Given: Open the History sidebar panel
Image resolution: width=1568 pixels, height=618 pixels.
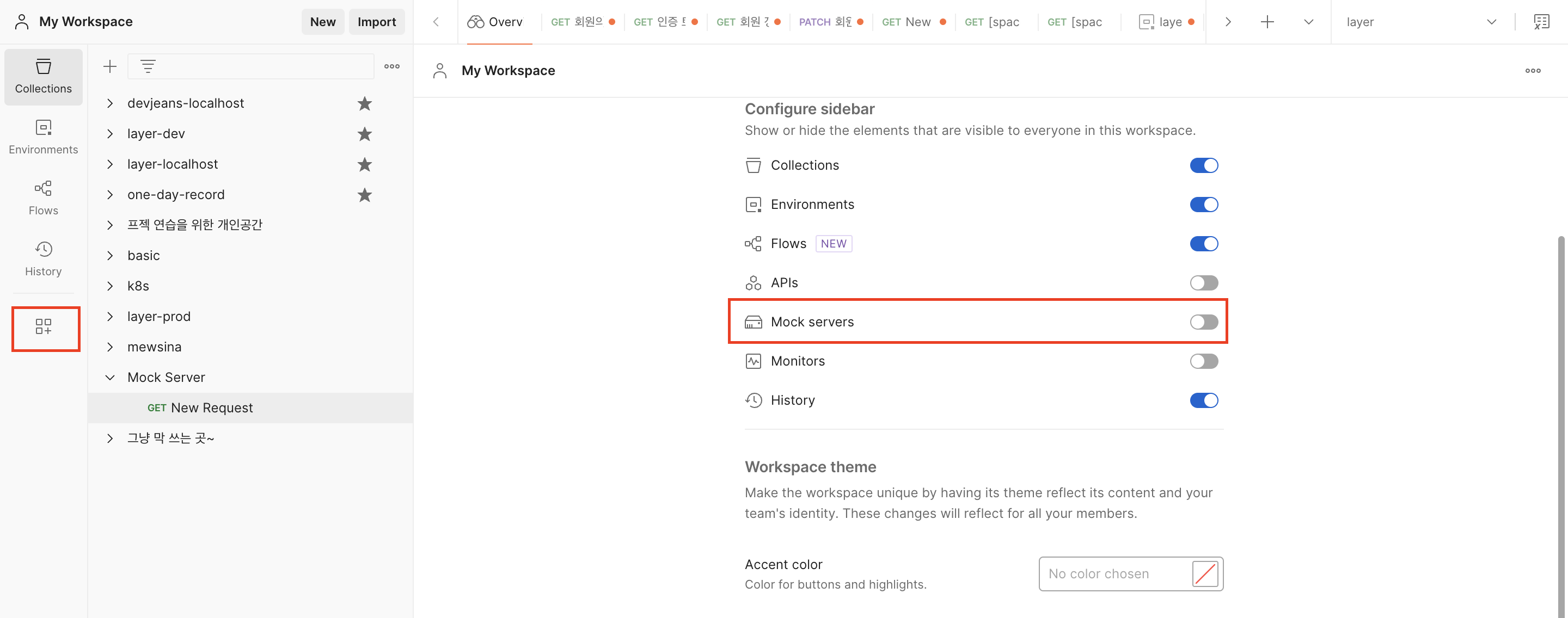Looking at the screenshot, I should tap(43, 258).
